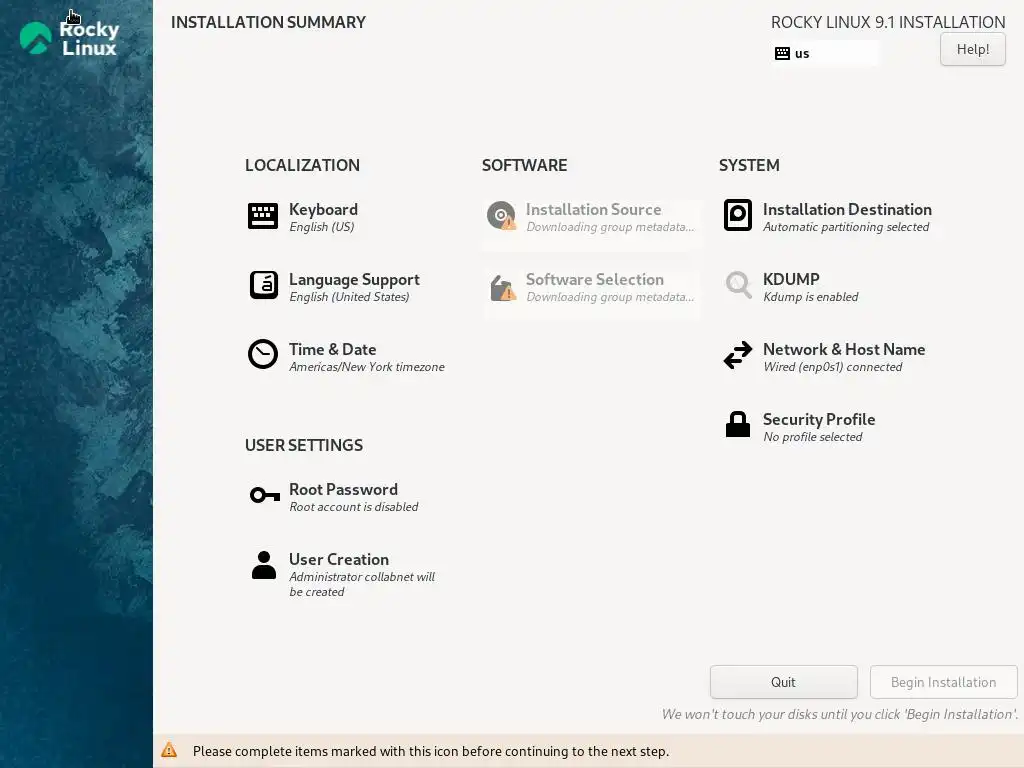The image size is (1024, 768).
Task: Click the Language Support icon
Action: tap(264, 285)
